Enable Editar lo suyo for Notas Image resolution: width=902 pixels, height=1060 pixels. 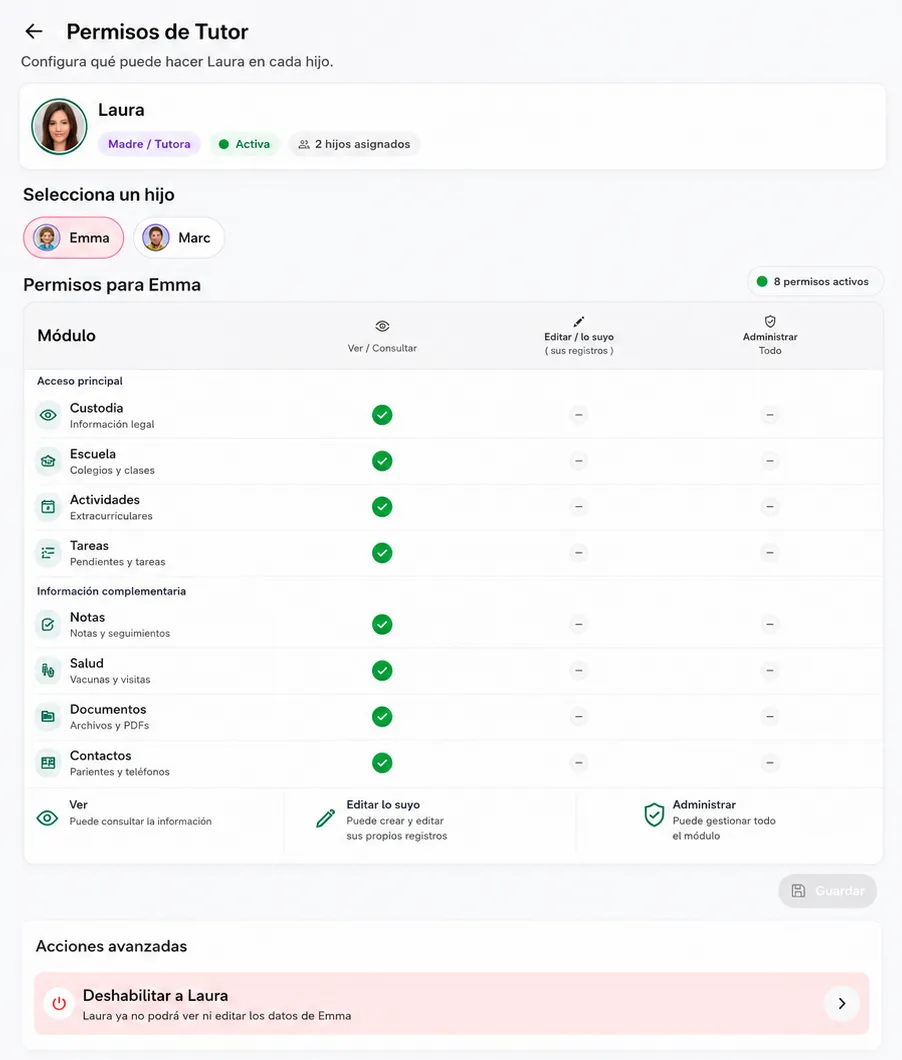click(579, 625)
